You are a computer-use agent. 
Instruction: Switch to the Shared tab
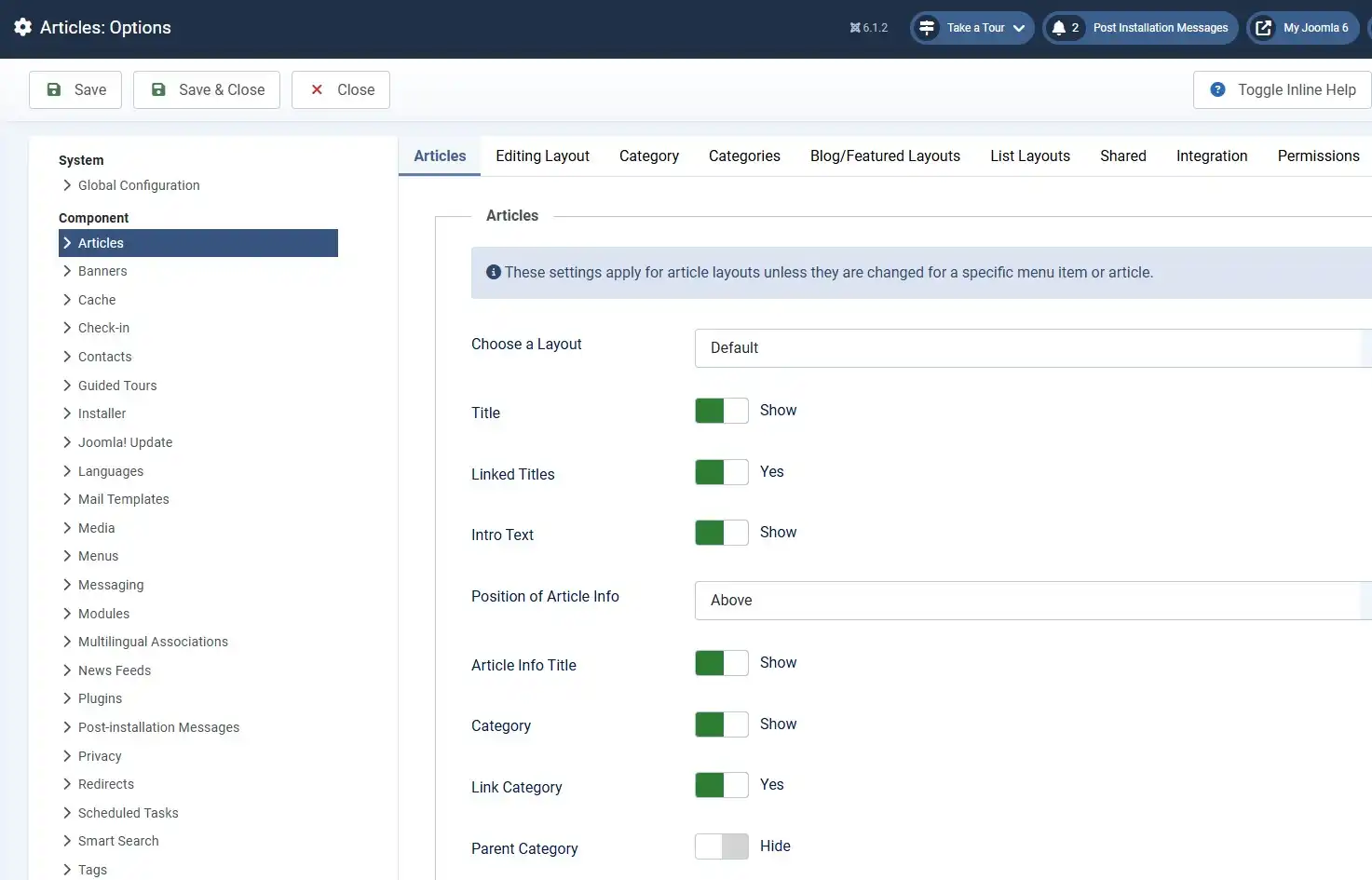(x=1123, y=156)
